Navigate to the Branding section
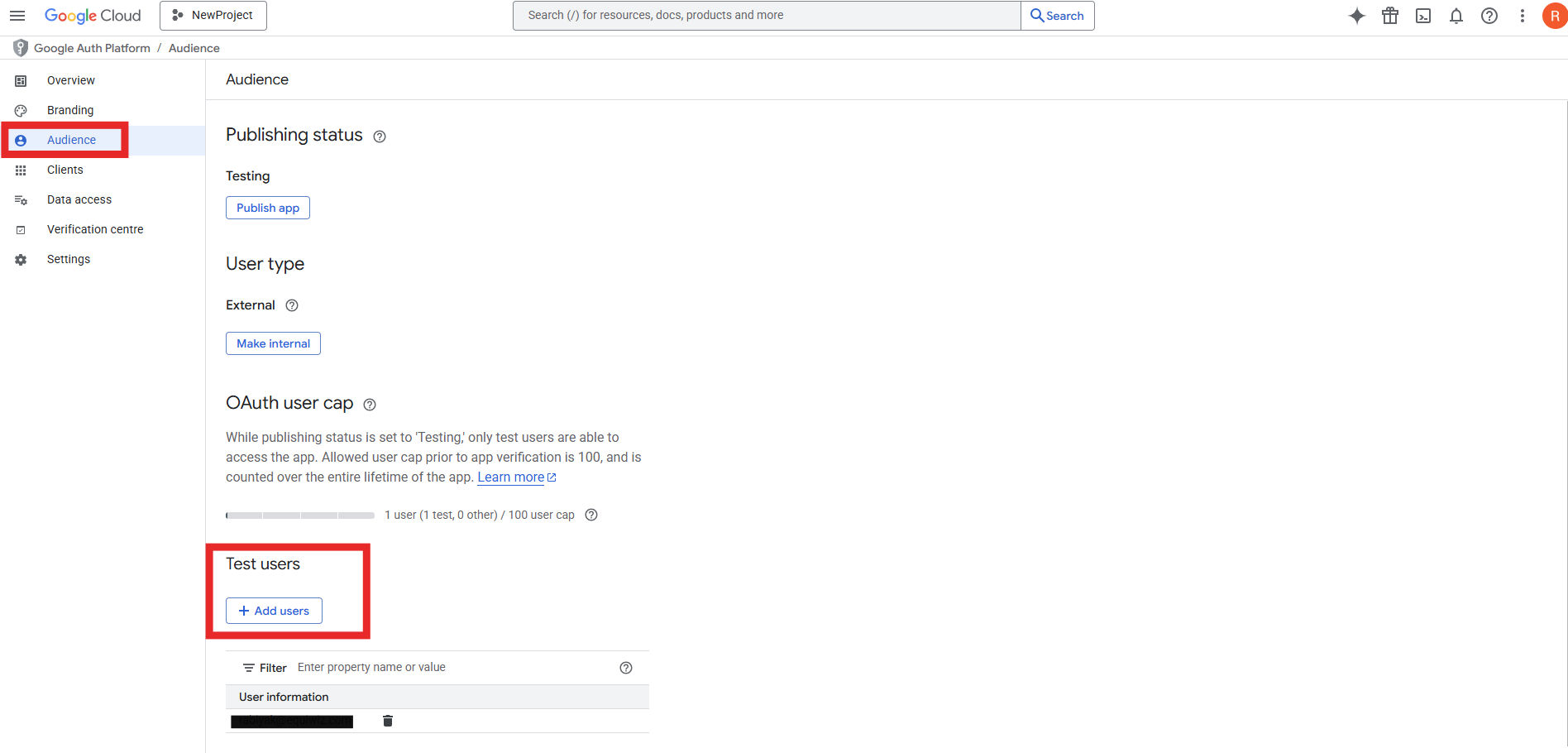1568x753 pixels. click(x=70, y=109)
